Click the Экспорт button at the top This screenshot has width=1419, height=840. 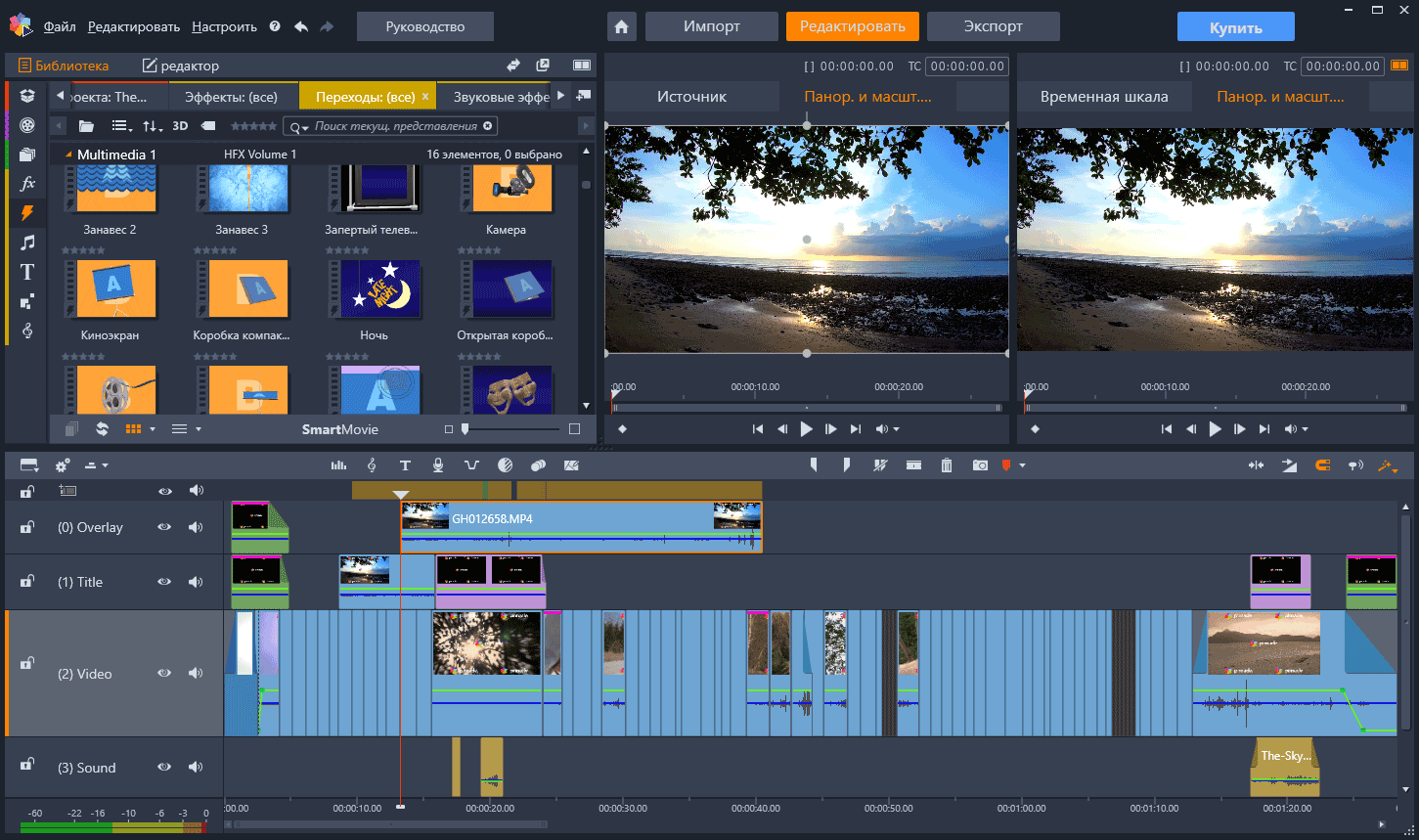(x=993, y=26)
